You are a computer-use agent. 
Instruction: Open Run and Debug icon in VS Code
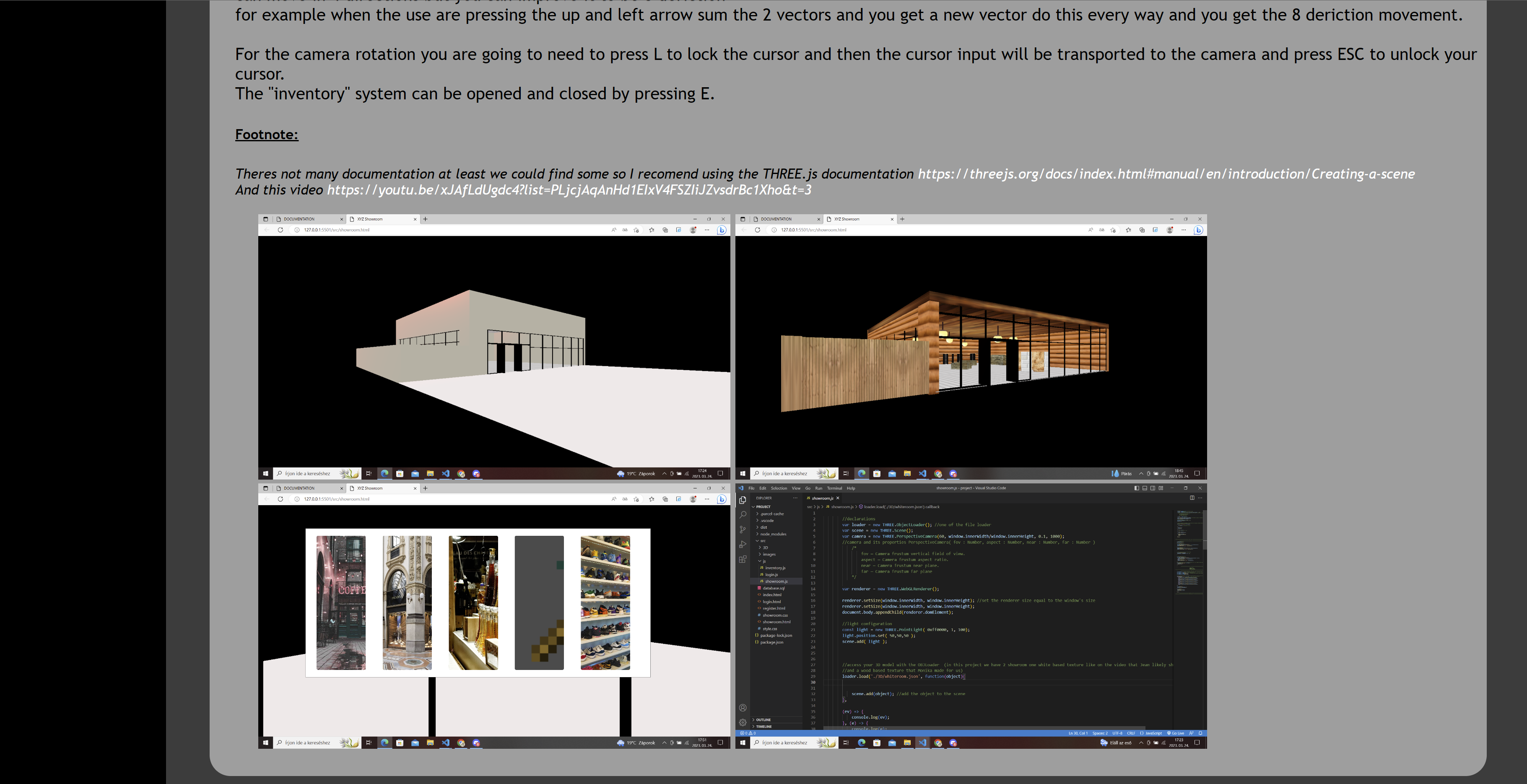[742, 544]
